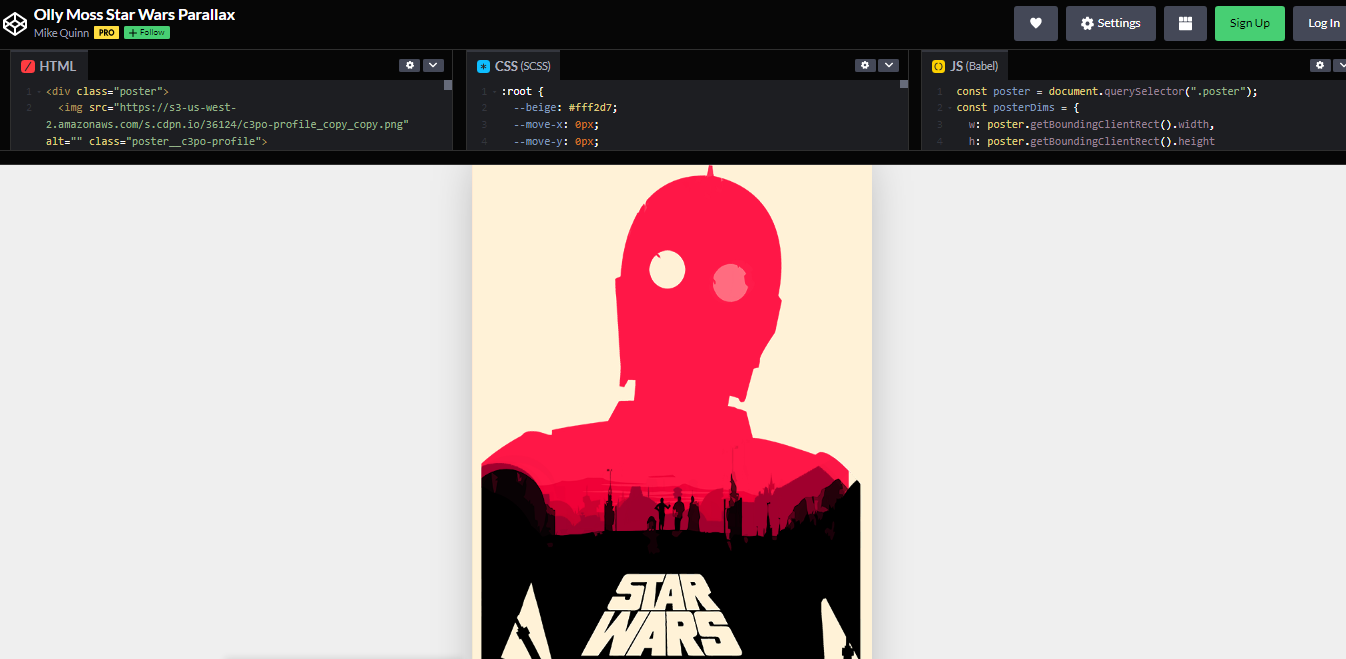Screen dimensions: 1346x659
Task: Click the Log In button
Action: click(1323, 23)
